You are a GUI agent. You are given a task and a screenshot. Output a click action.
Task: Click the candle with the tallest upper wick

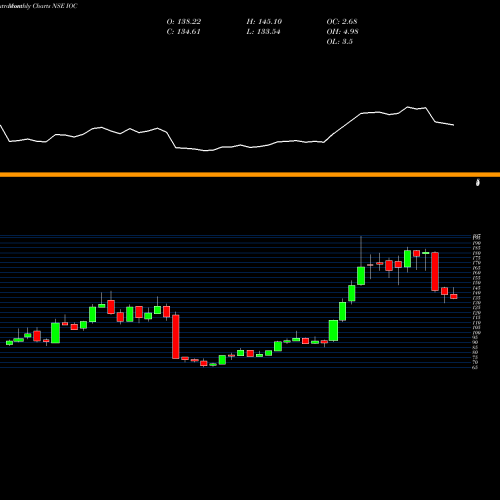[x=361, y=276]
